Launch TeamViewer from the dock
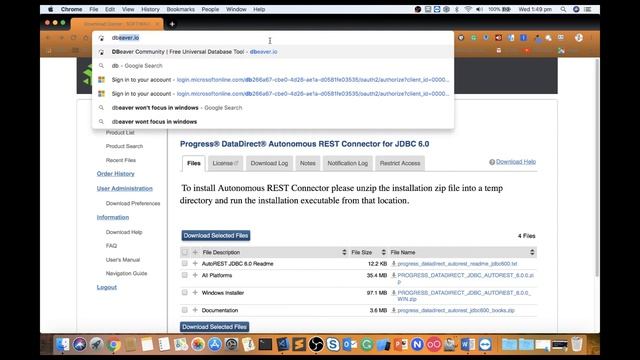 485,344
